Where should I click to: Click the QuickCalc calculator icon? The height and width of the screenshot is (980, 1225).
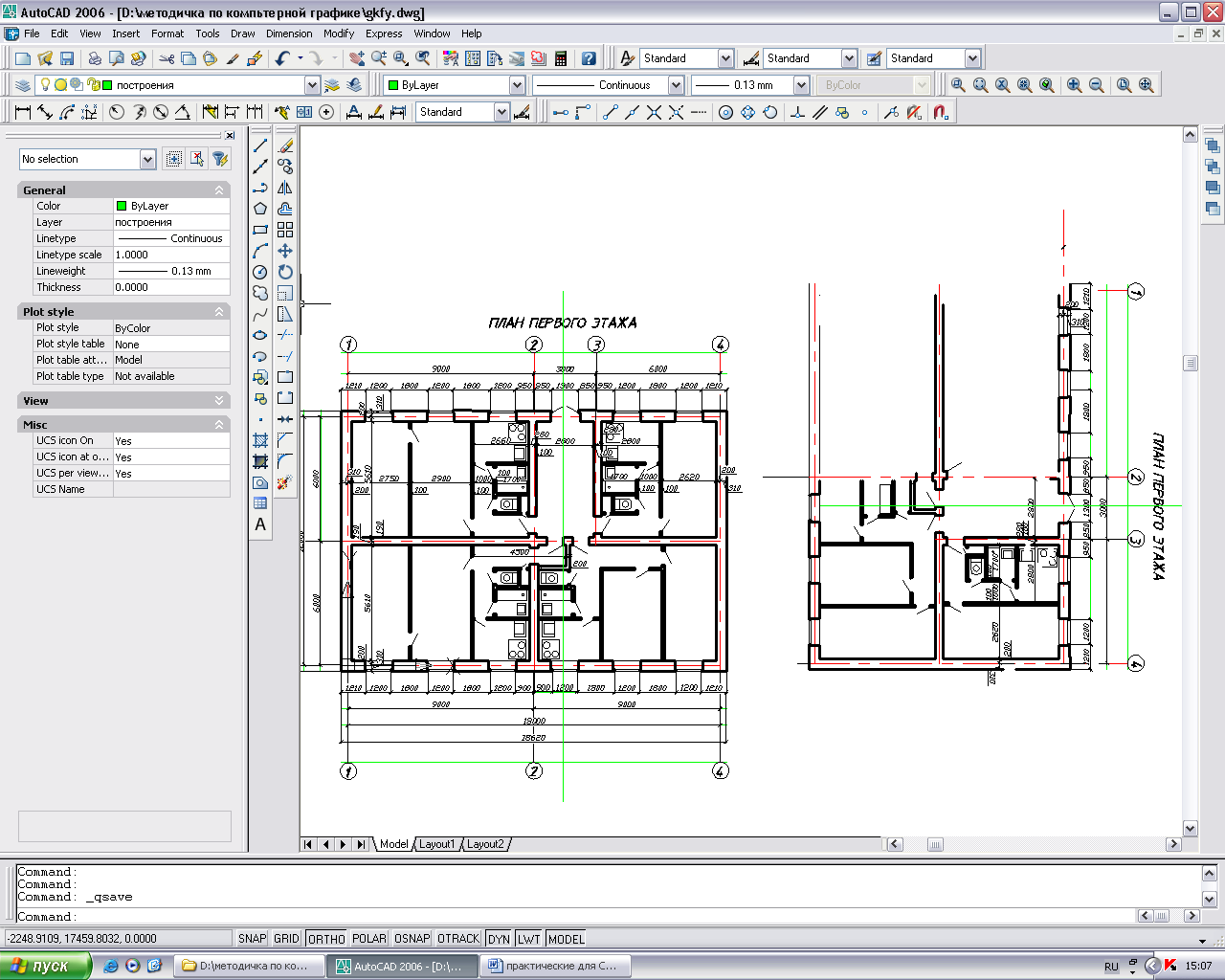pos(561,58)
